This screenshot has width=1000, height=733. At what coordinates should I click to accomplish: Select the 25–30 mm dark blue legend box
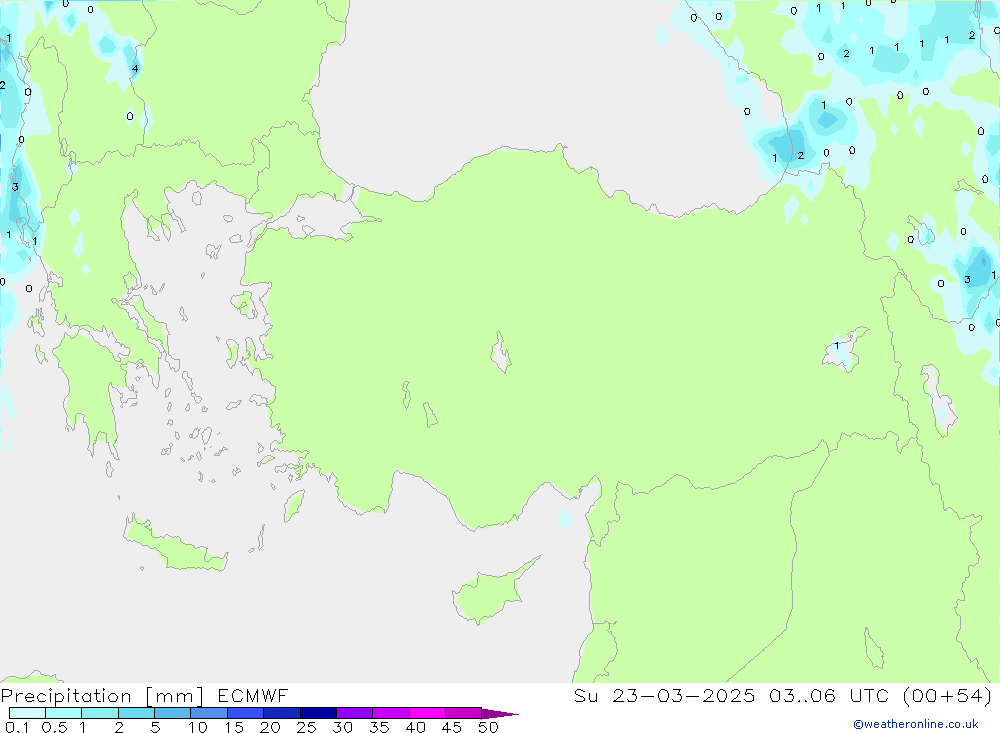coord(318,713)
